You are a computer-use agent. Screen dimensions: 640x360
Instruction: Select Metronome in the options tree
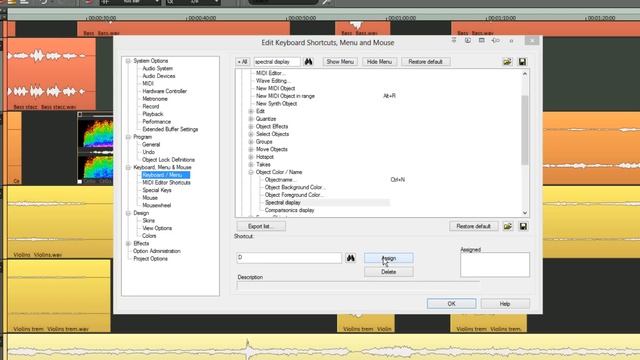click(155, 99)
